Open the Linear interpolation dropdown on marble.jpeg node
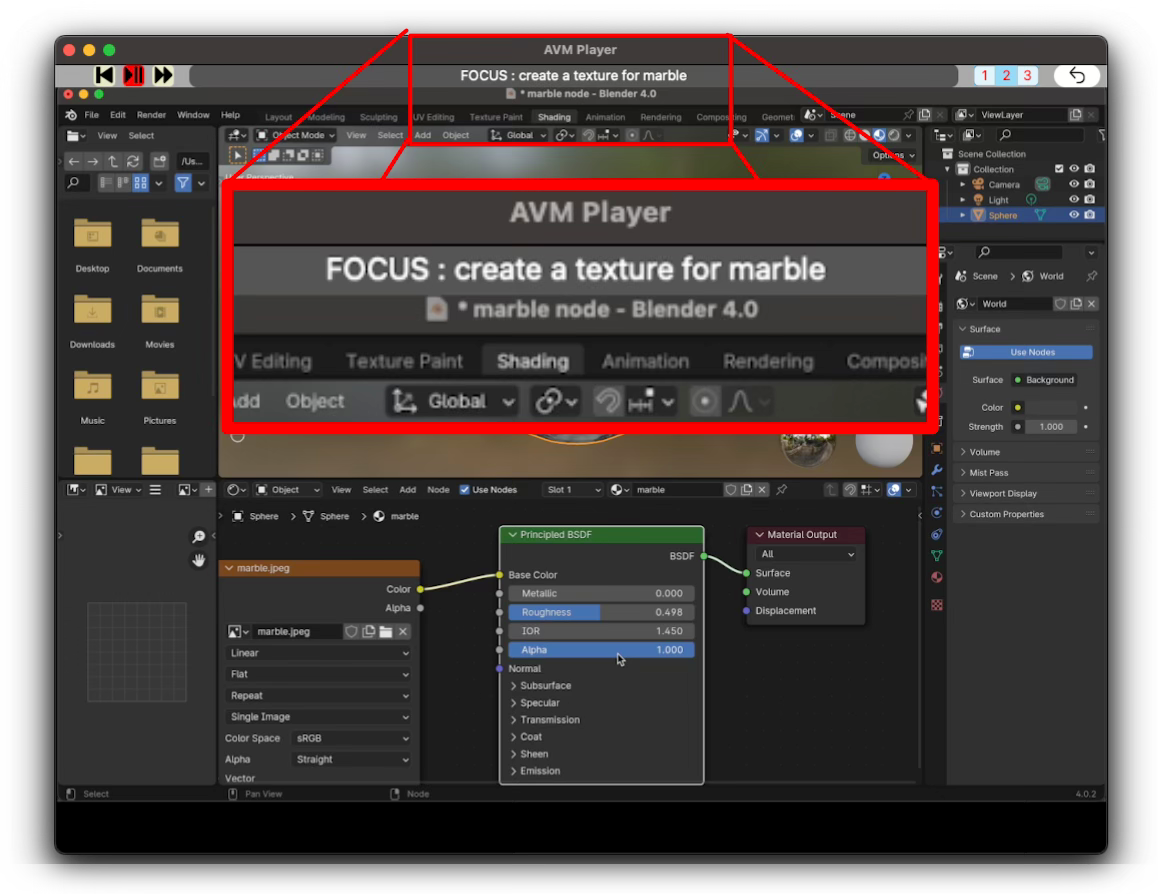Viewport: 1158px width, 894px height. click(319, 653)
